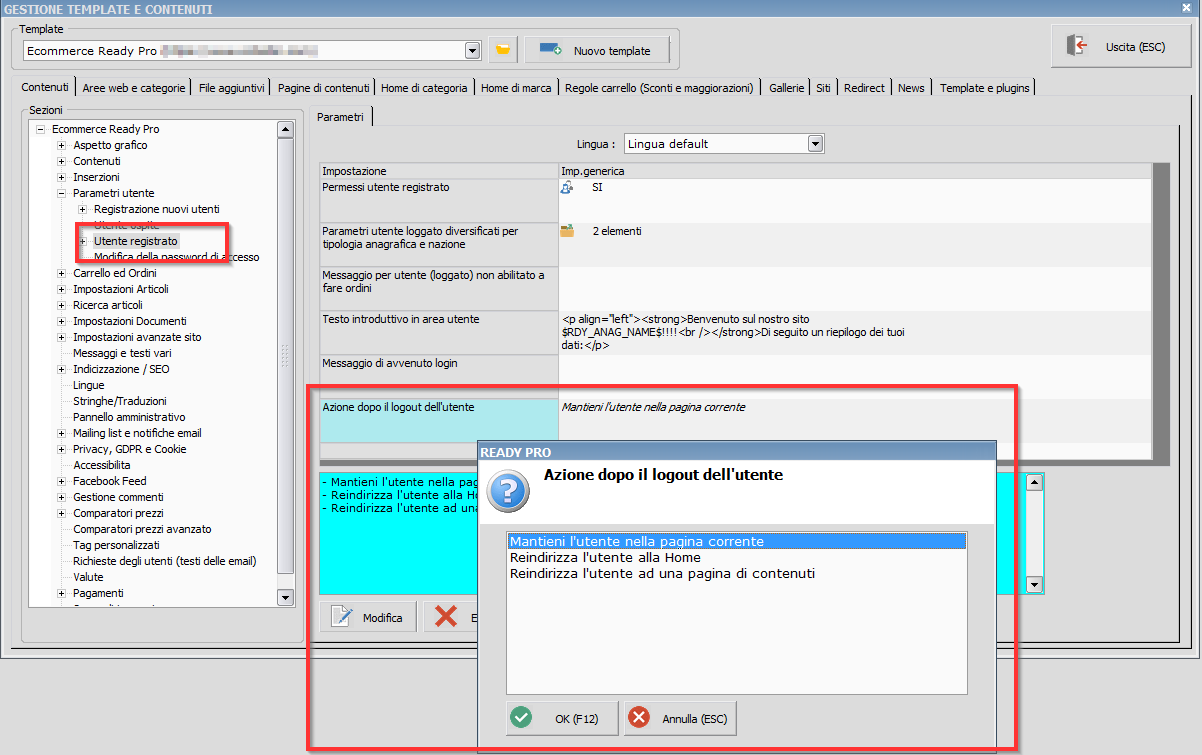Expand the Pagamenti tree node
Viewport: 1202px width, 755px height.
61,593
